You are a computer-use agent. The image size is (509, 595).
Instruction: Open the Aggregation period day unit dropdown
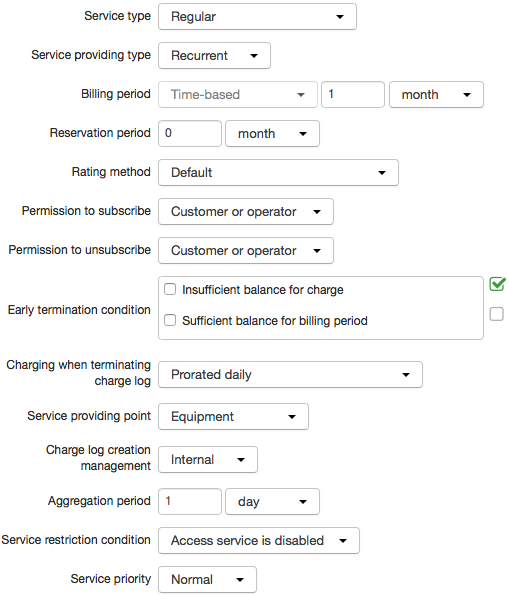(x=273, y=502)
